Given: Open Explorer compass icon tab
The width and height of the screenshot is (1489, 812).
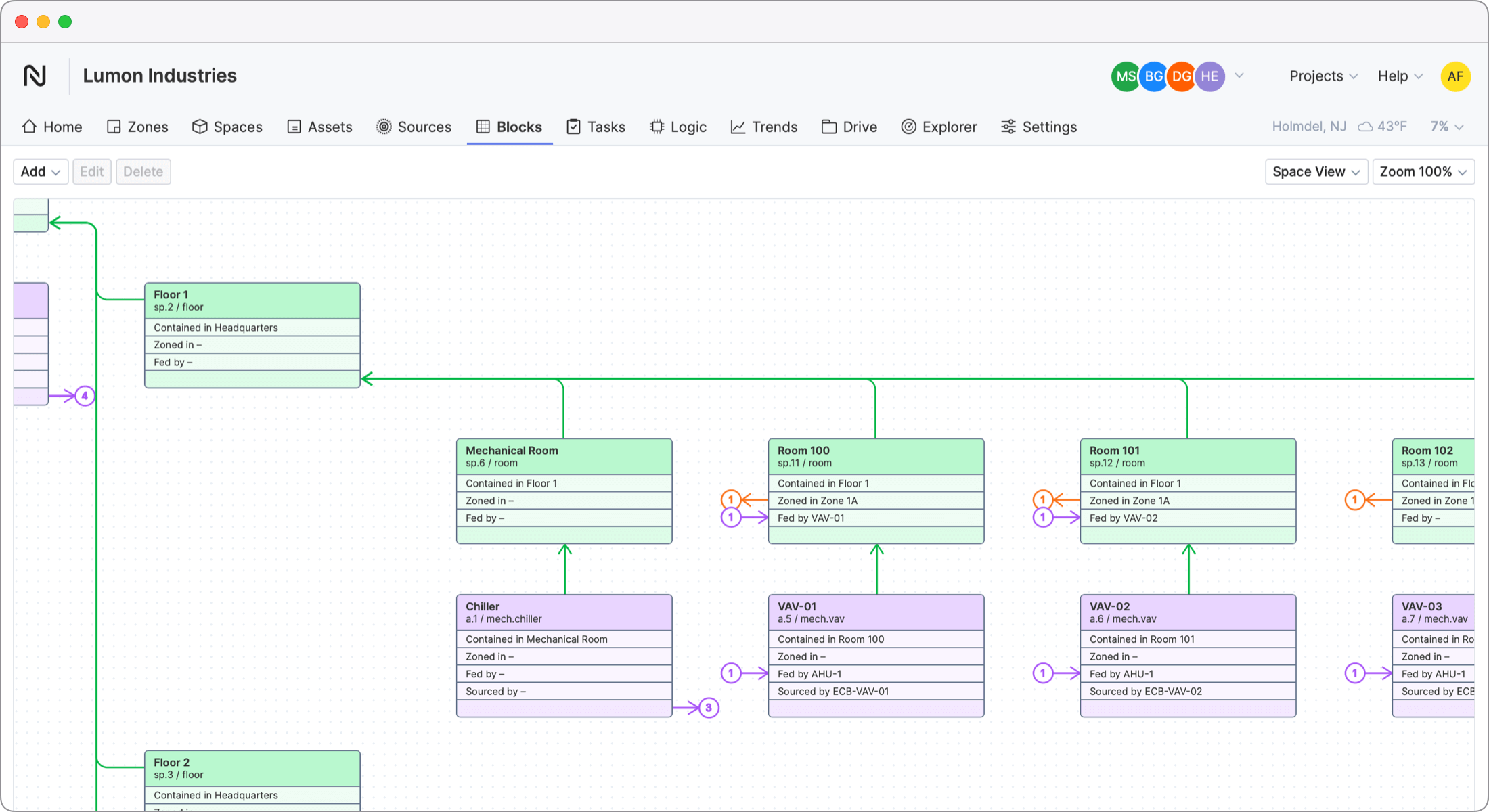Looking at the screenshot, I should 908,127.
